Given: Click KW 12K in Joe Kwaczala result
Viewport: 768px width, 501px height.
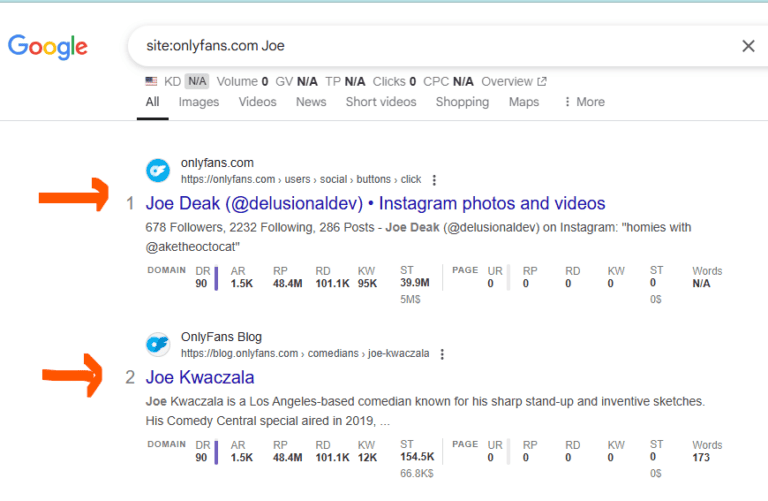Looking at the screenshot, I should [367, 457].
